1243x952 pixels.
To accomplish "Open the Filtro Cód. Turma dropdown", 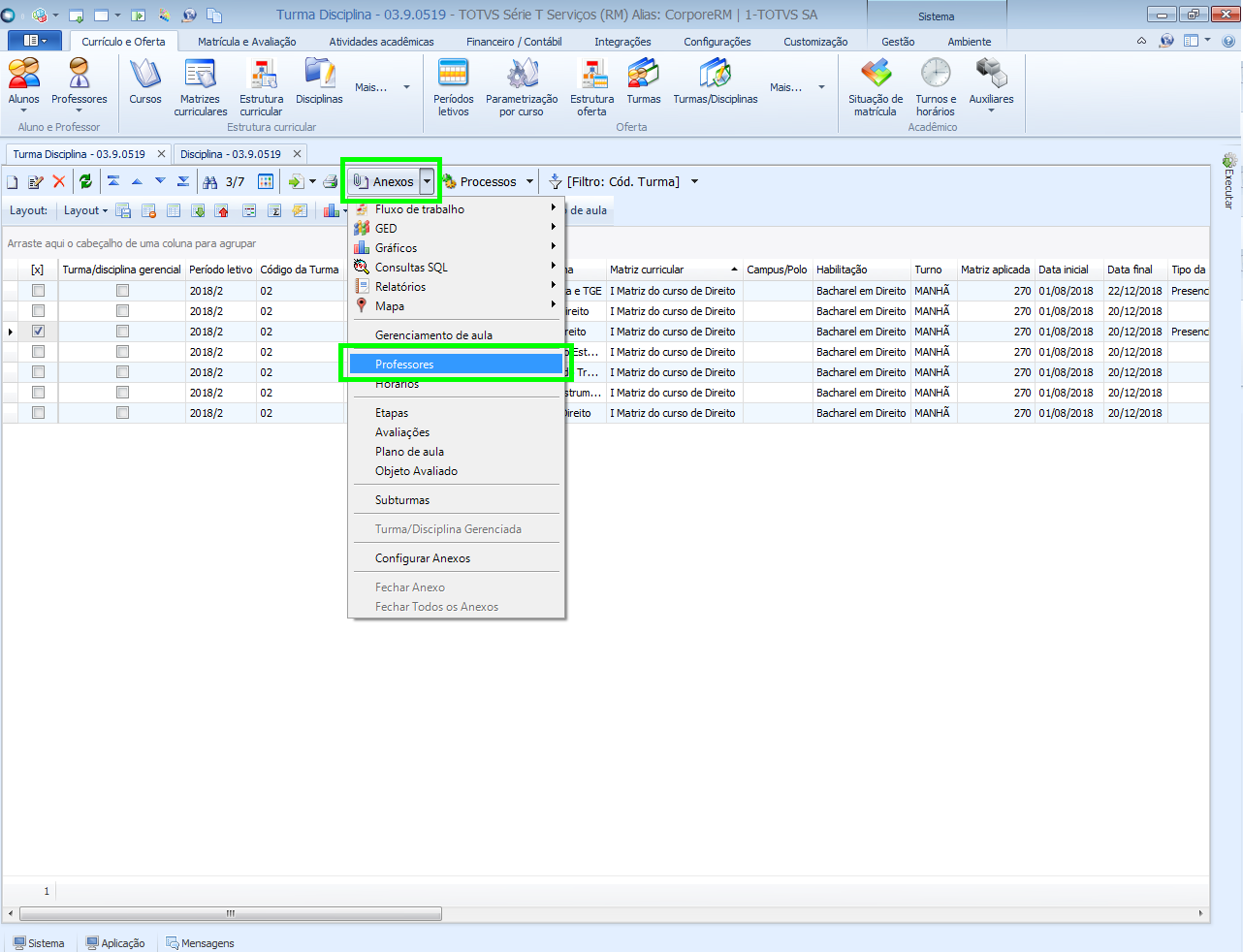I will click(x=694, y=181).
